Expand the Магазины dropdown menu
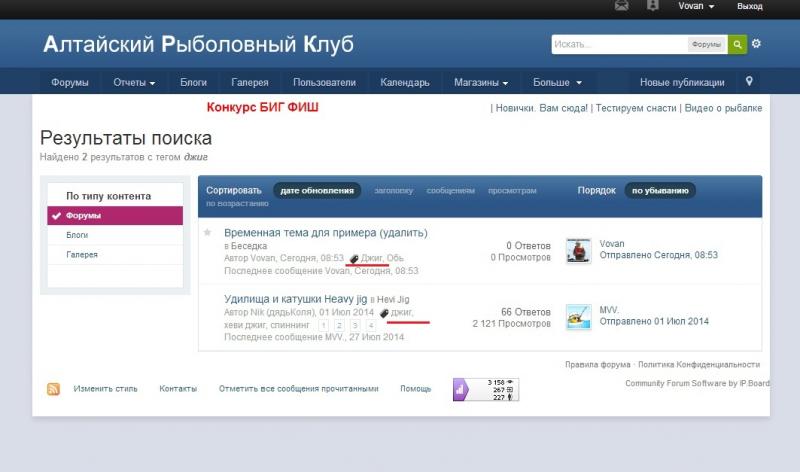The height and width of the screenshot is (472, 800). click(480, 82)
